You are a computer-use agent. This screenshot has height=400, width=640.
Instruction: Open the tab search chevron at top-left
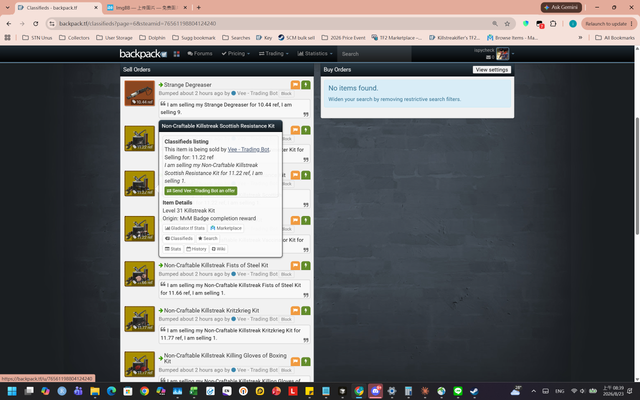coord(7,7)
